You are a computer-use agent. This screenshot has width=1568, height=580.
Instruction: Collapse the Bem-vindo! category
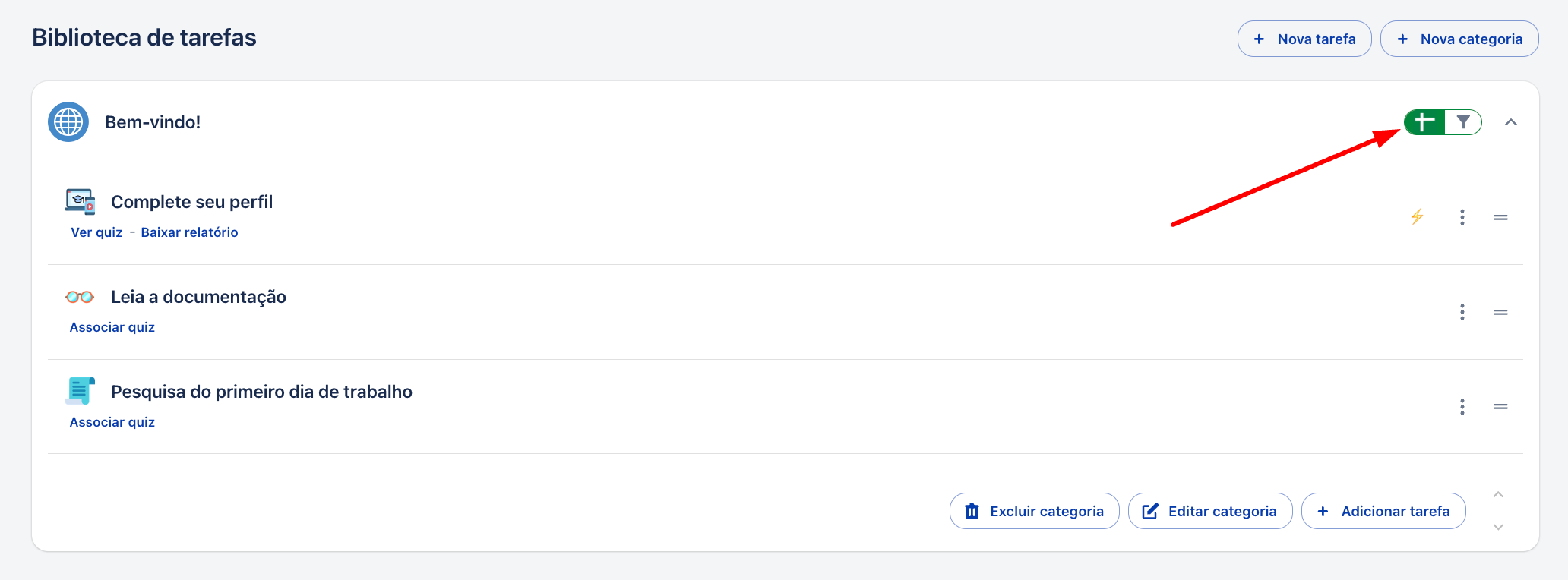[x=1511, y=122]
